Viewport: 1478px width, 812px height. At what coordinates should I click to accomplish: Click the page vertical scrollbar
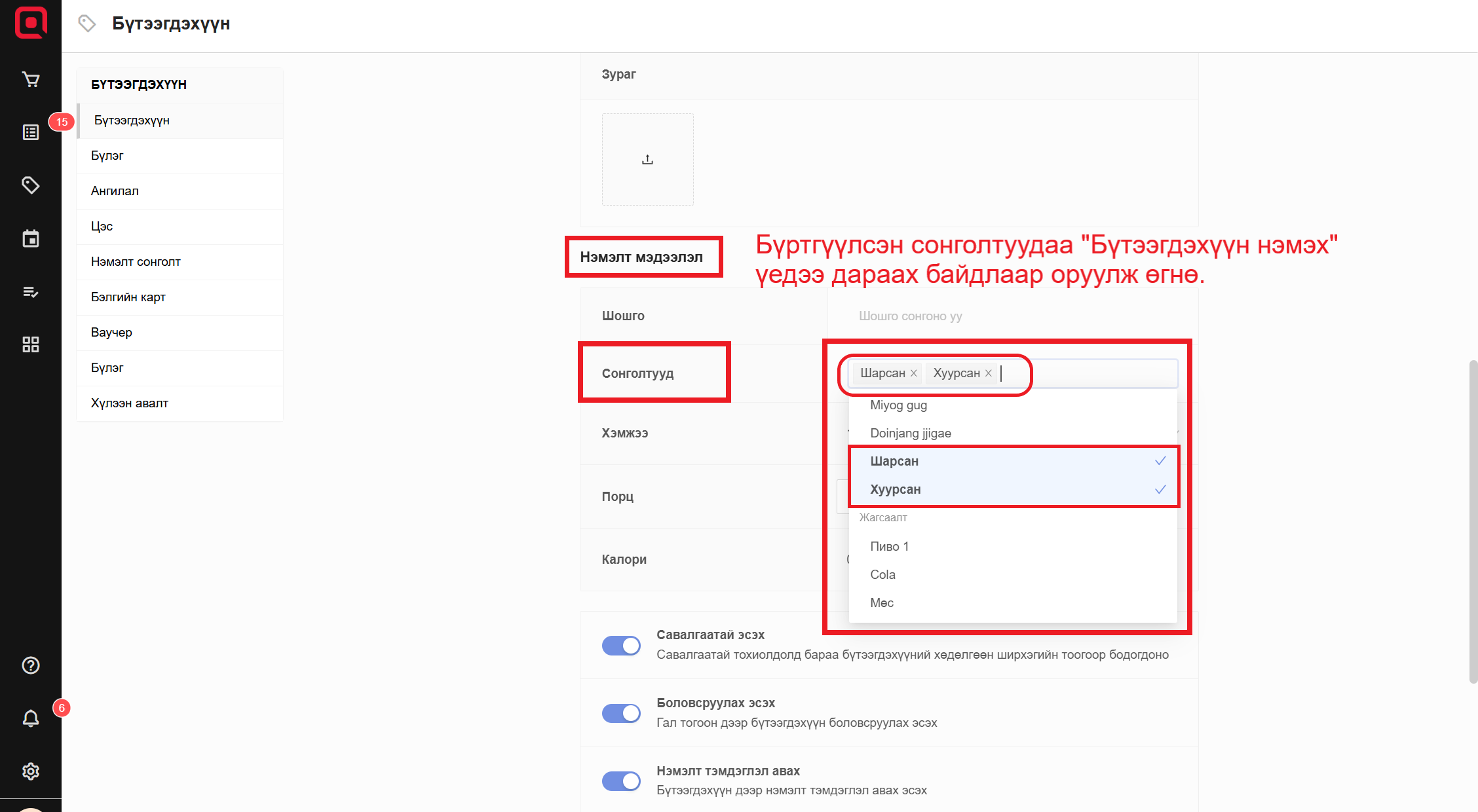[1473, 521]
